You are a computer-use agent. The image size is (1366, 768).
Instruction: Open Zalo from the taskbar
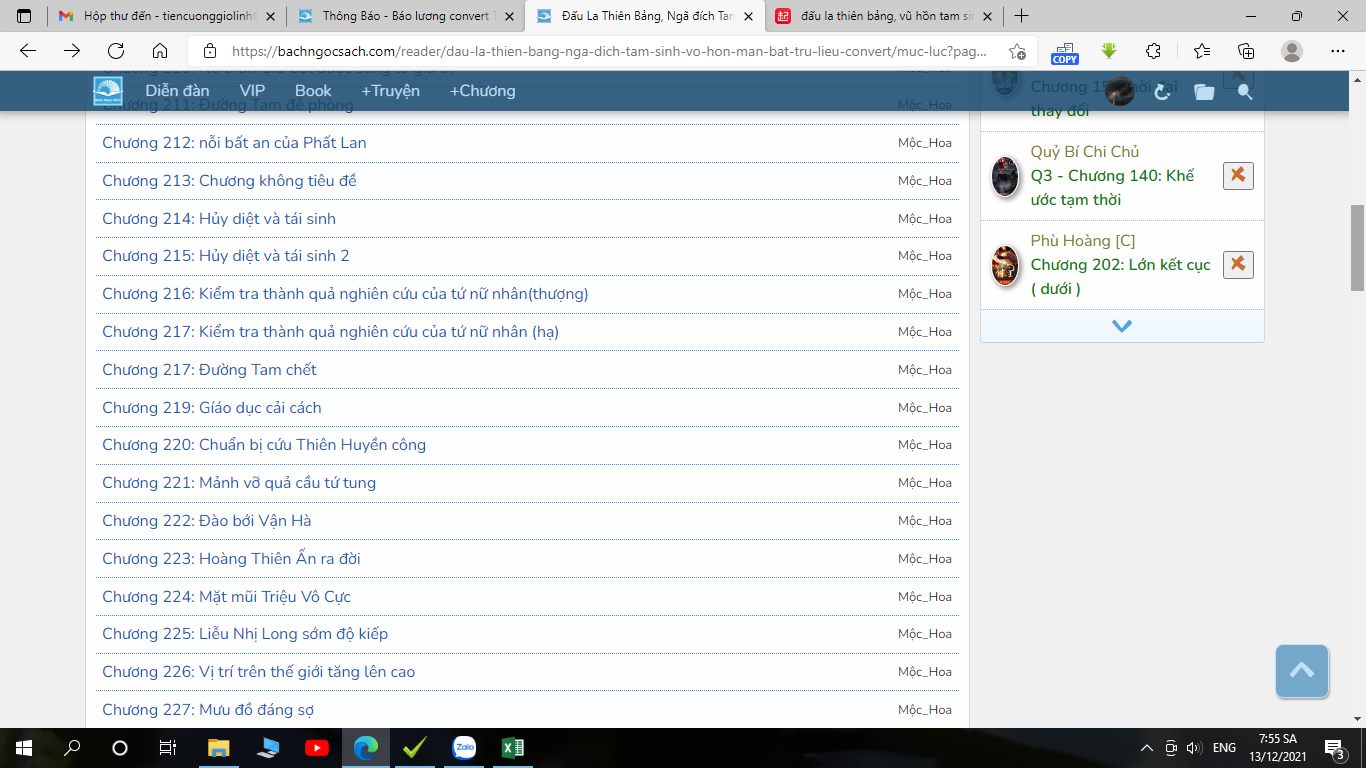pos(464,748)
